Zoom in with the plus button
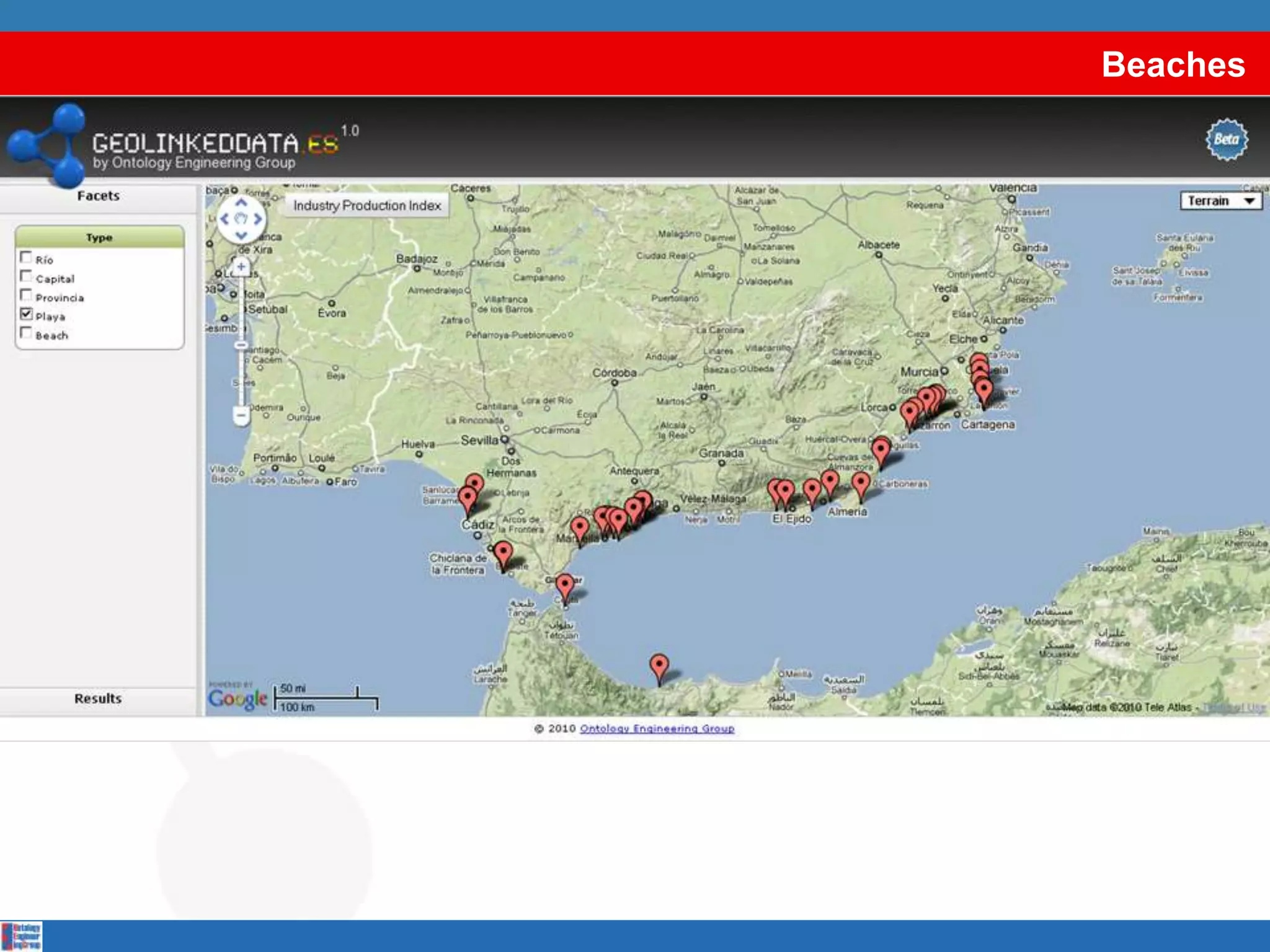This screenshot has height=952, width=1270. tap(241, 267)
